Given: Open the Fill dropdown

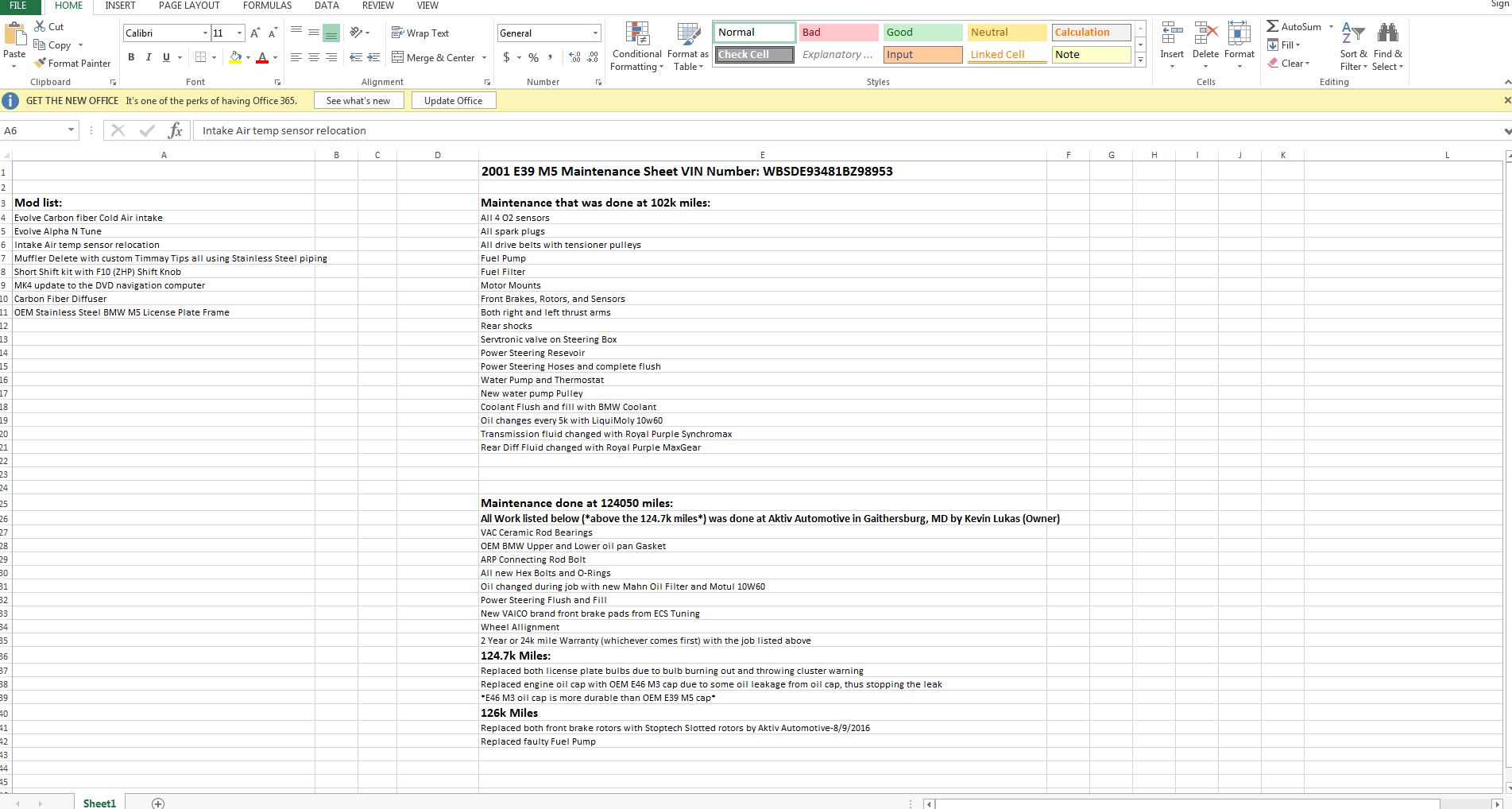Looking at the screenshot, I should pos(1284,45).
